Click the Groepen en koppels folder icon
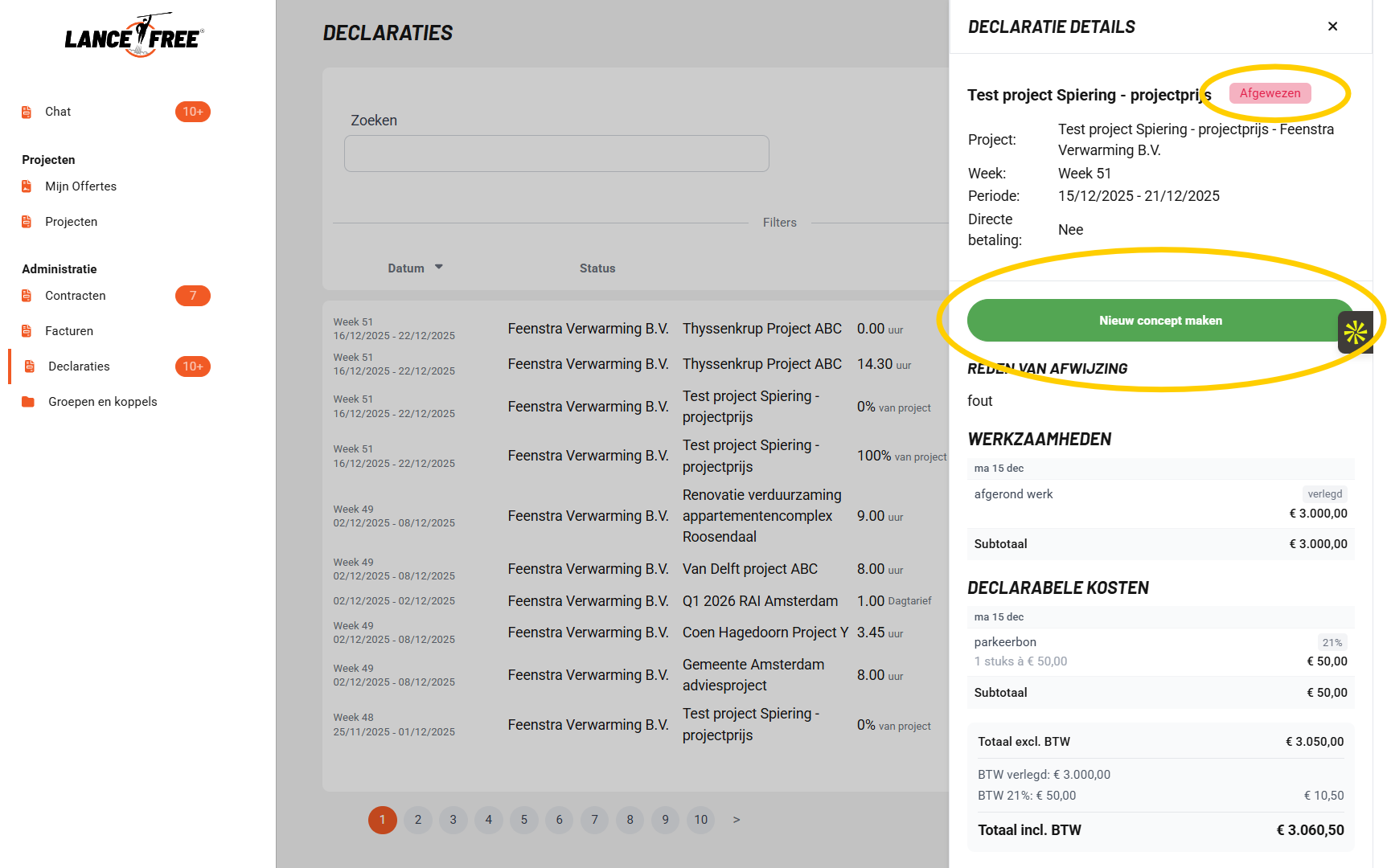 (28, 402)
